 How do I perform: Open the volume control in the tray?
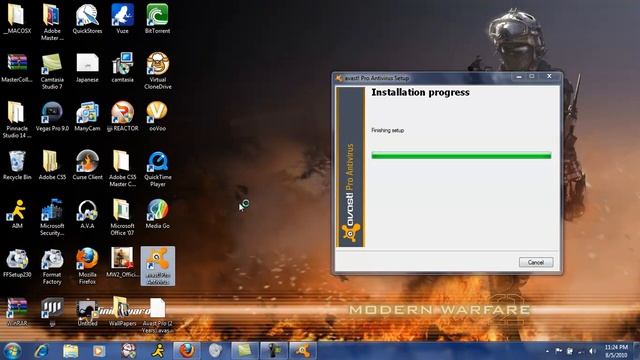[591, 351]
